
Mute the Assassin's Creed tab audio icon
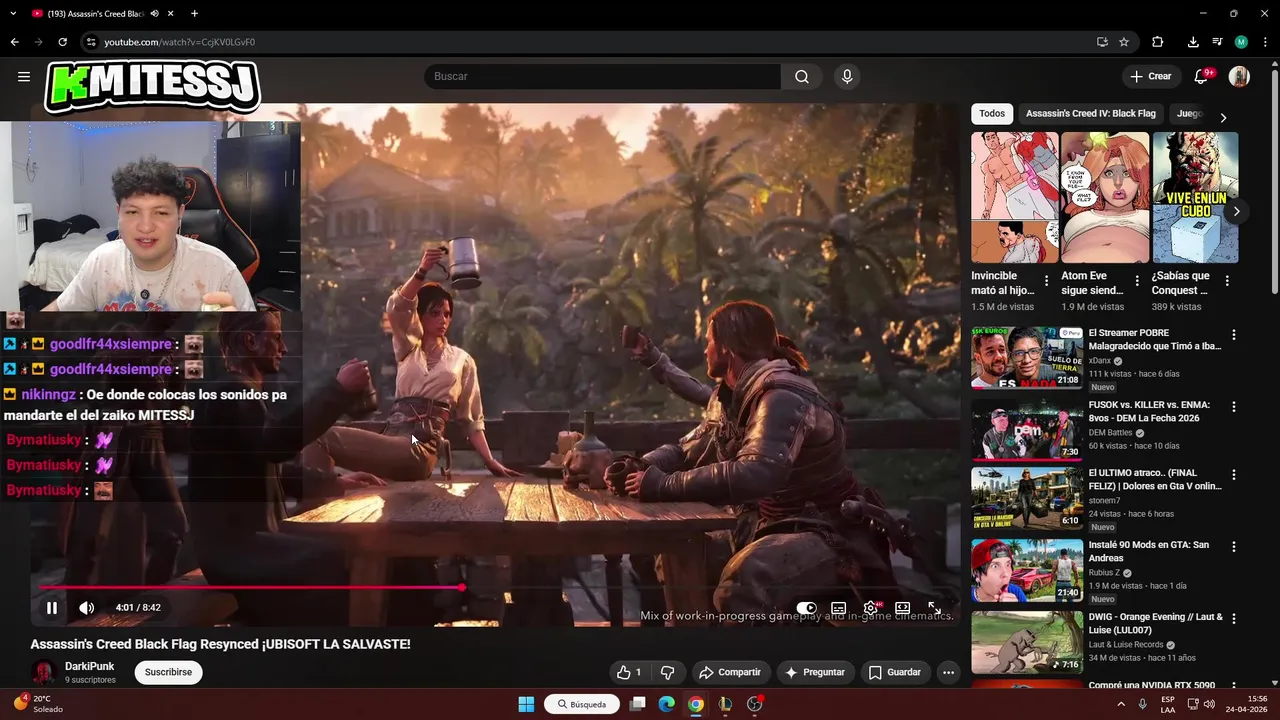coord(154,14)
